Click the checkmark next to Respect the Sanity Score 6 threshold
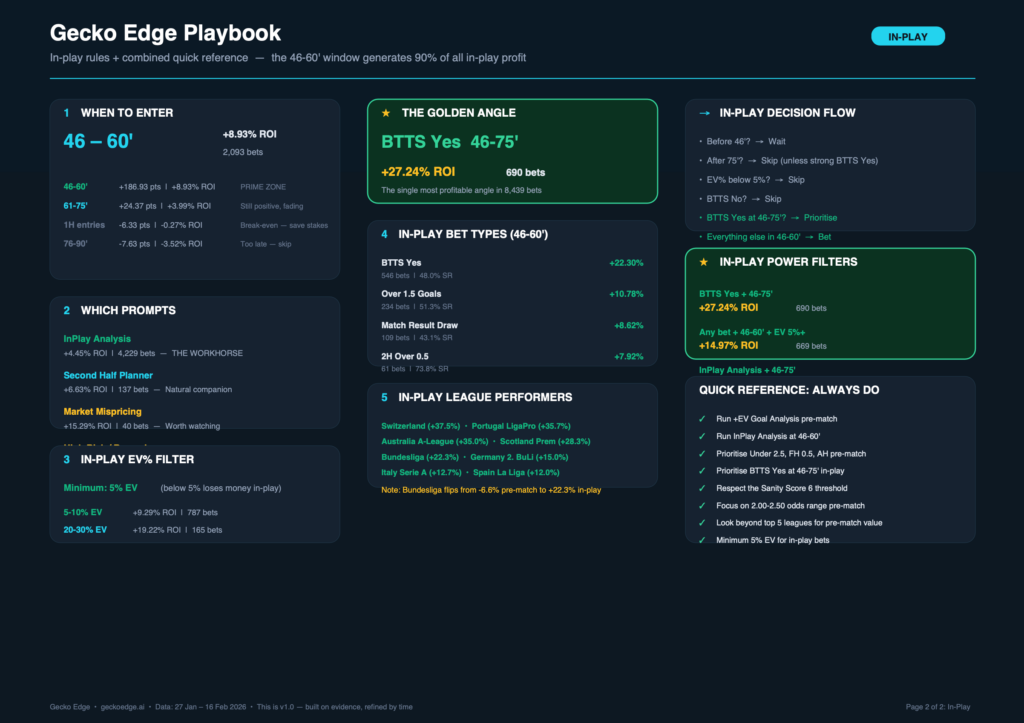Screen dimensions: 1024x723 [703, 488]
